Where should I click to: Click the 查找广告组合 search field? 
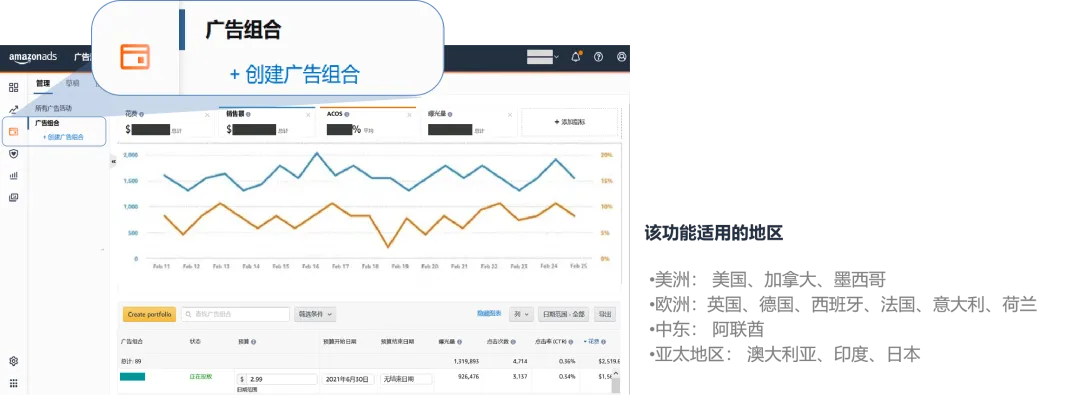(235, 314)
